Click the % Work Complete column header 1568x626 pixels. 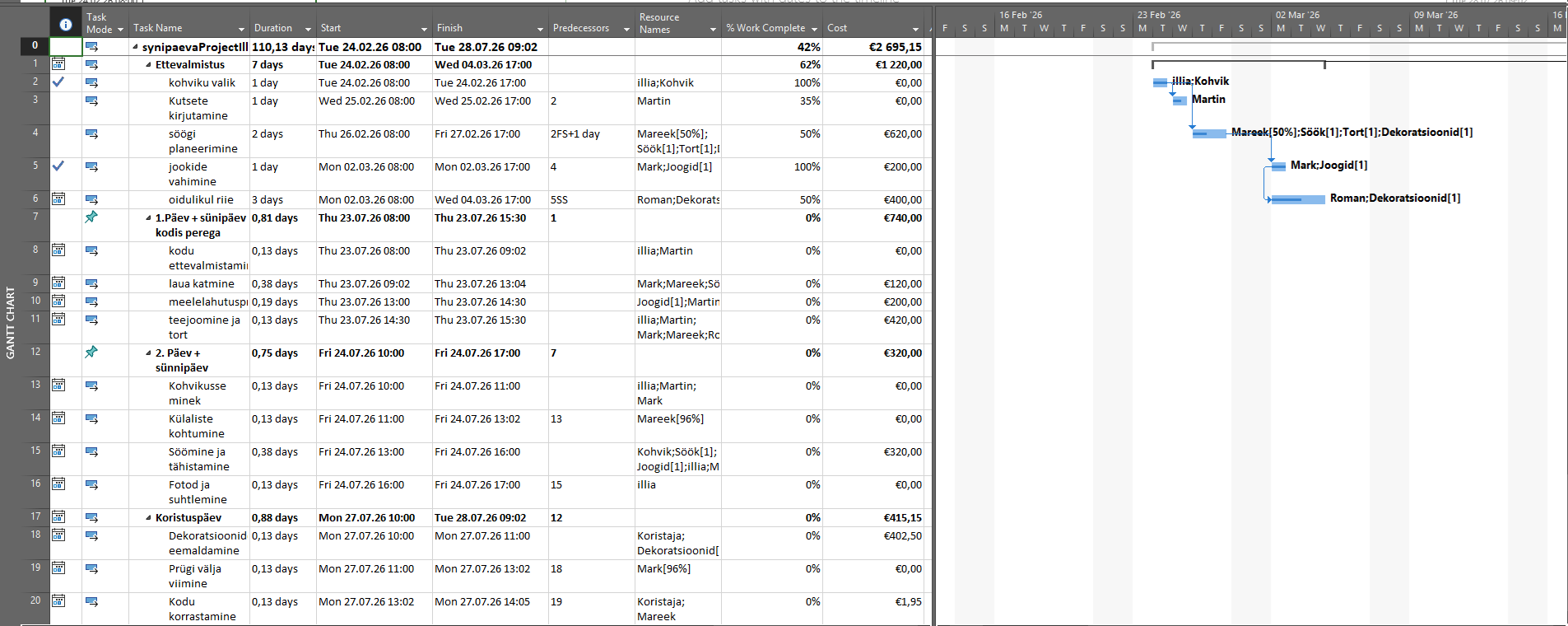765,28
